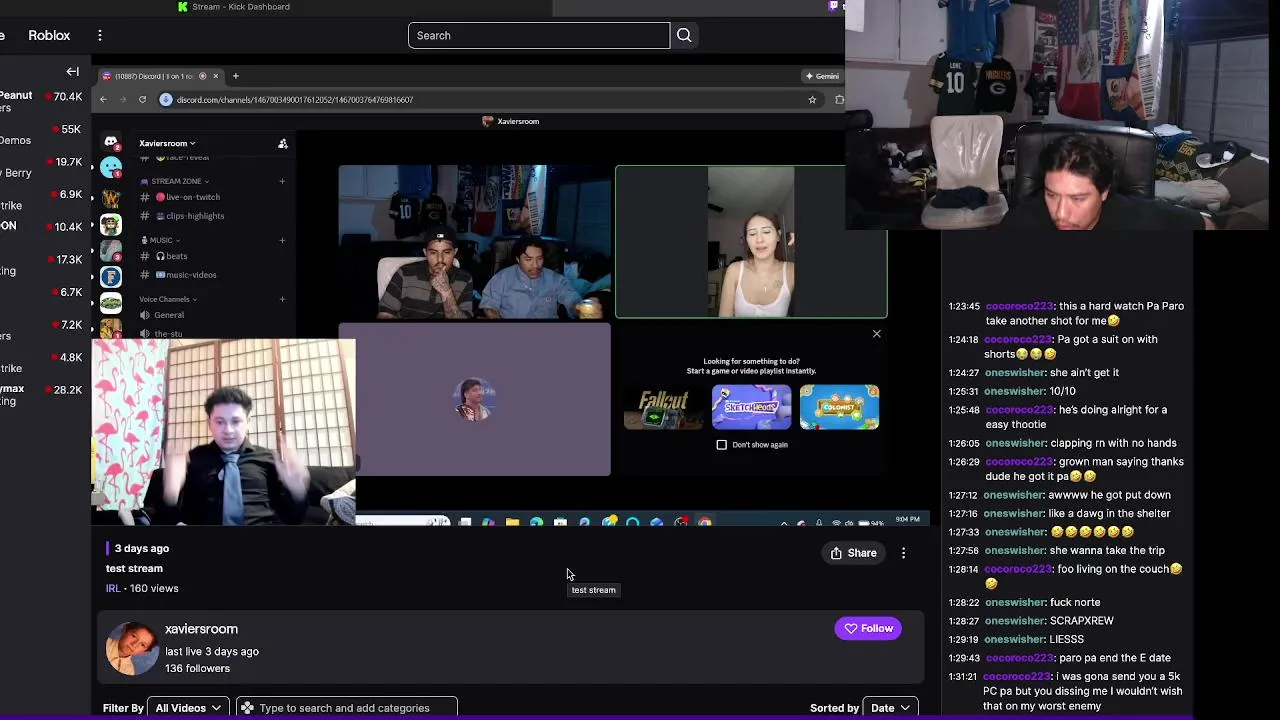The width and height of the screenshot is (1280, 720).
Task: Add a channel to MUSIC category
Action: 282,240
